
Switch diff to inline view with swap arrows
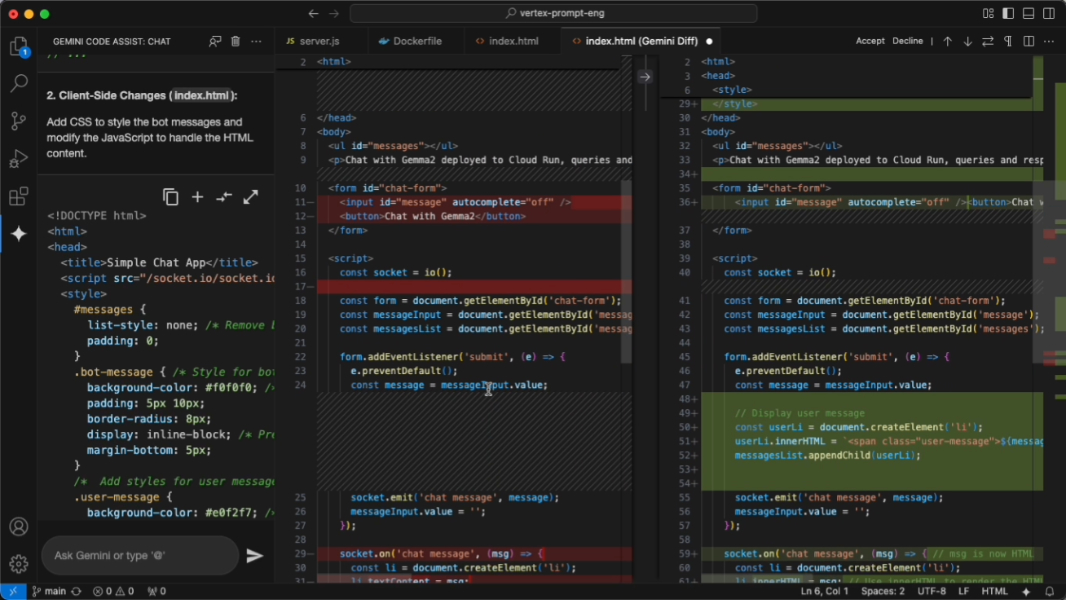[x=987, y=41]
